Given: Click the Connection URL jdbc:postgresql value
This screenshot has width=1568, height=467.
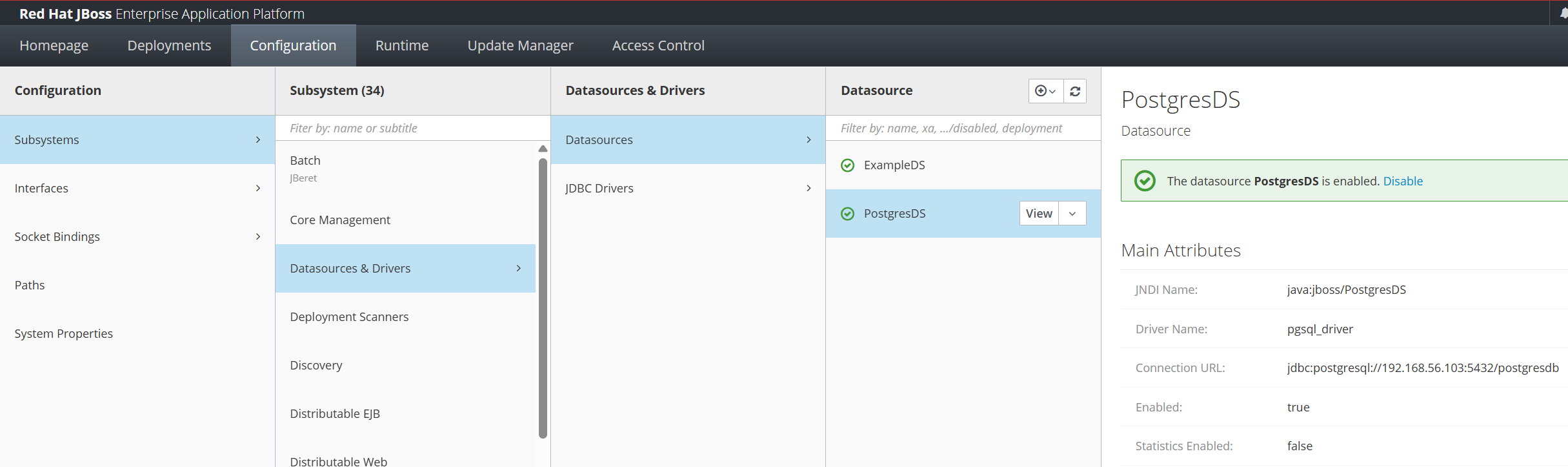Looking at the screenshot, I should pos(1423,368).
